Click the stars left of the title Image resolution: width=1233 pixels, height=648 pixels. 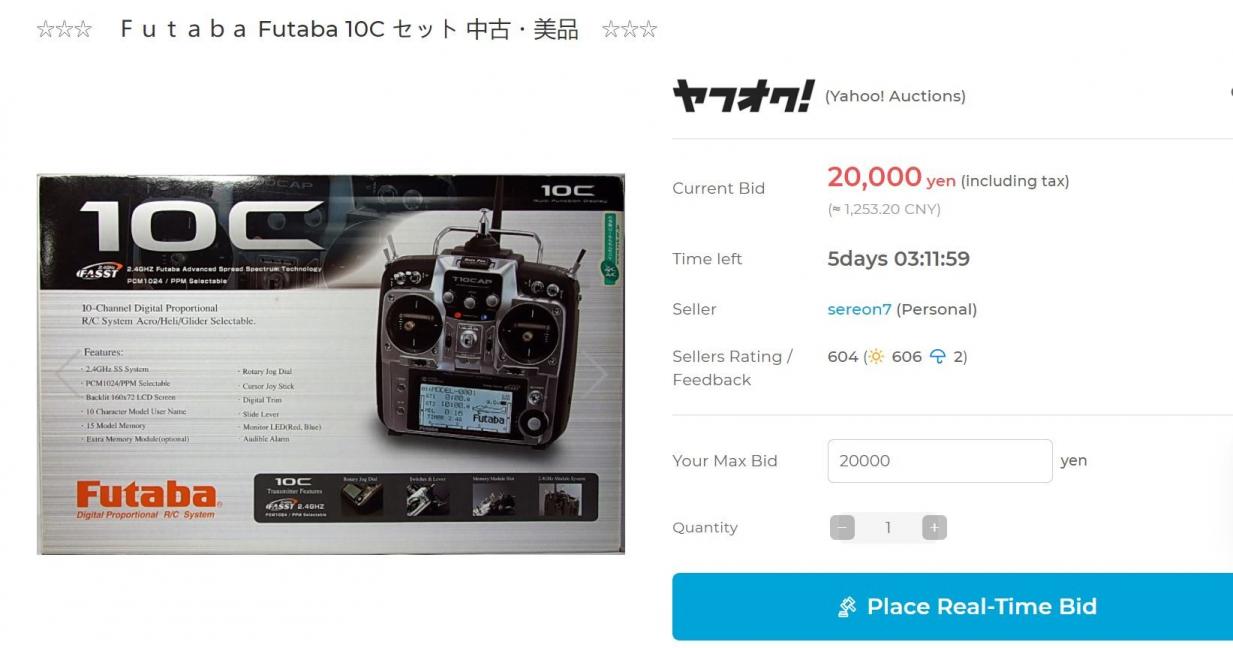click(x=64, y=30)
